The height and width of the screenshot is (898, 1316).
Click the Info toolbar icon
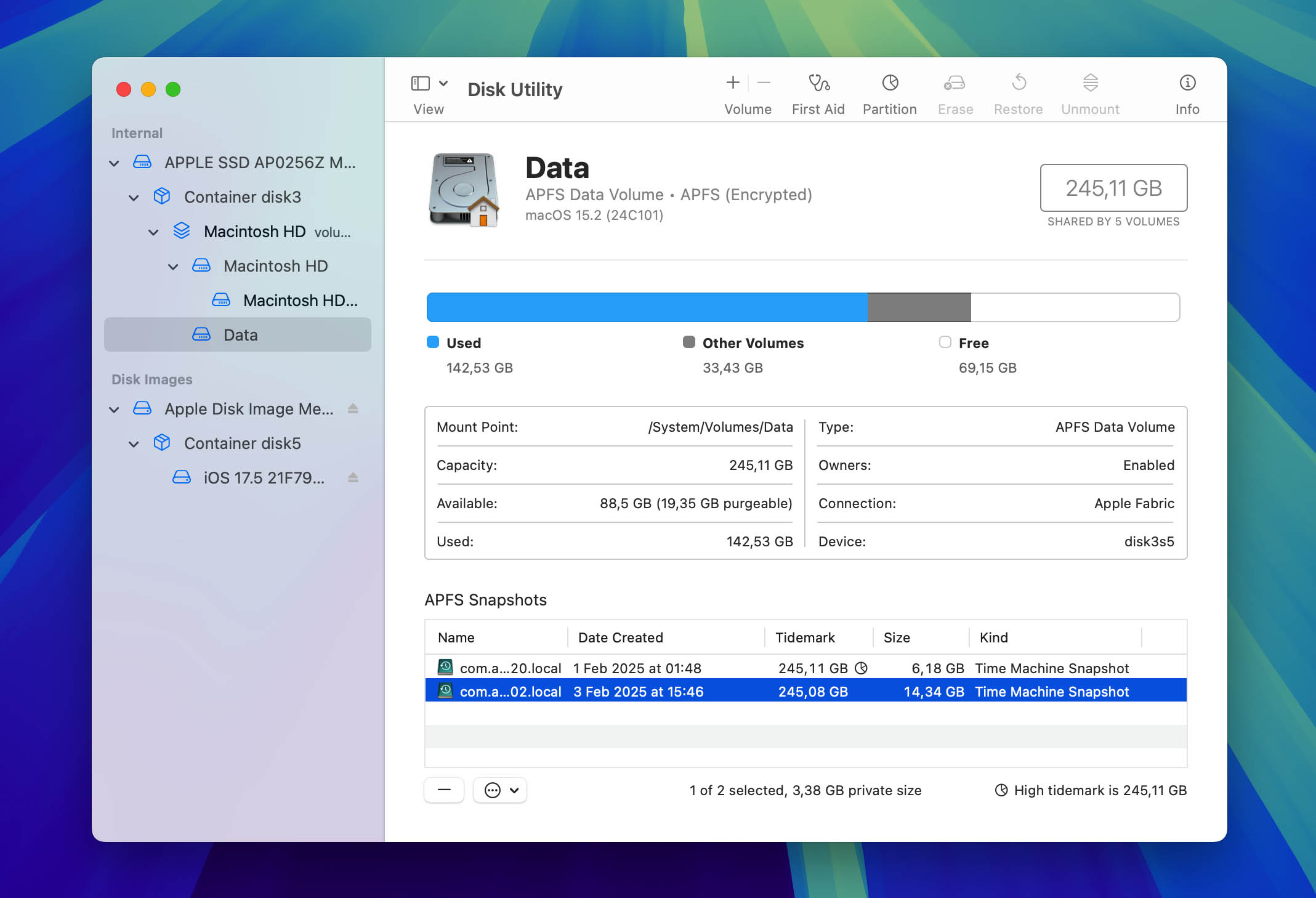pos(1187,83)
